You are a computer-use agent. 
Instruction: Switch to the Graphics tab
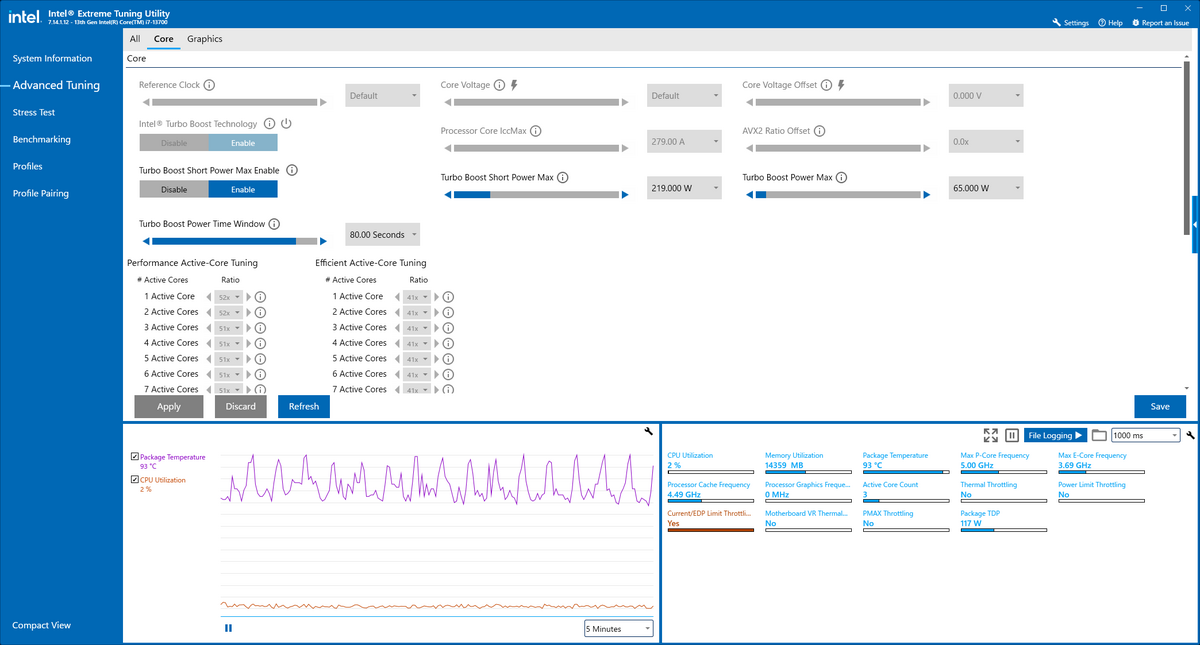click(205, 39)
